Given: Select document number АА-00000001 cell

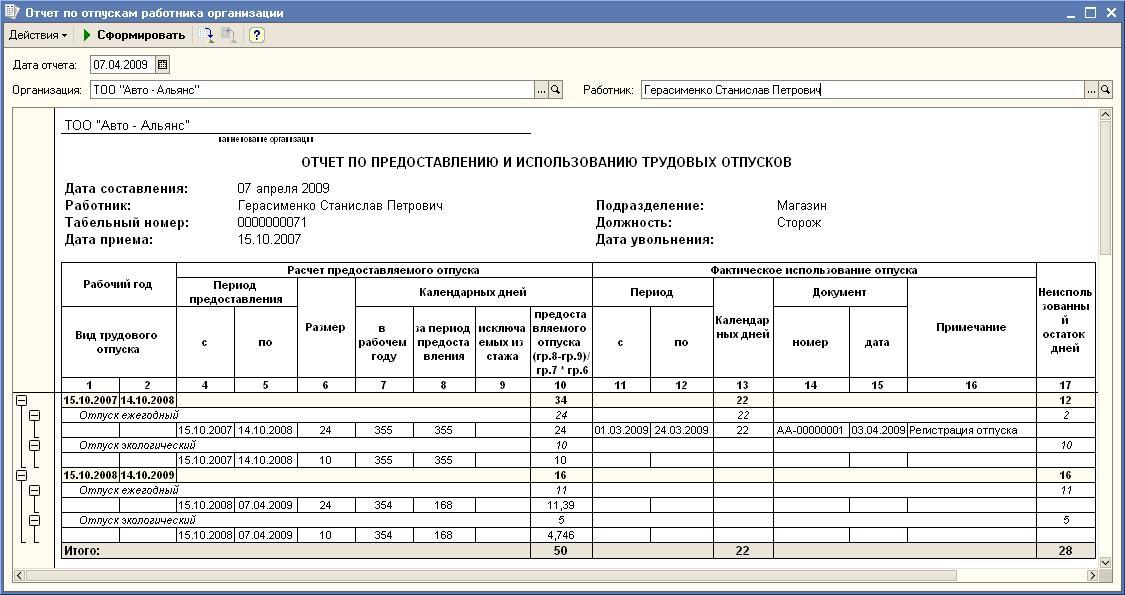Looking at the screenshot, I should [x=811, y=430].
